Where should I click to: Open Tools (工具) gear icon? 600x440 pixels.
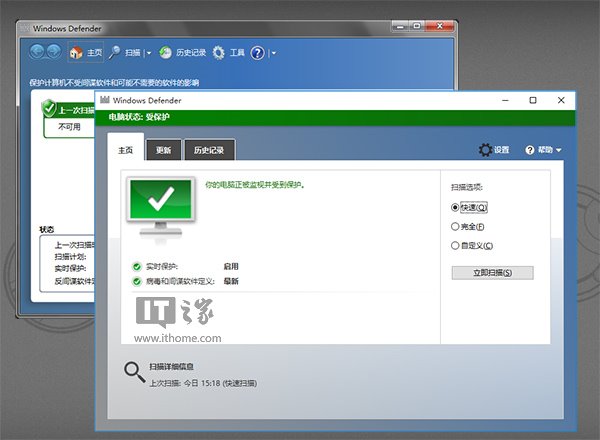217,52
